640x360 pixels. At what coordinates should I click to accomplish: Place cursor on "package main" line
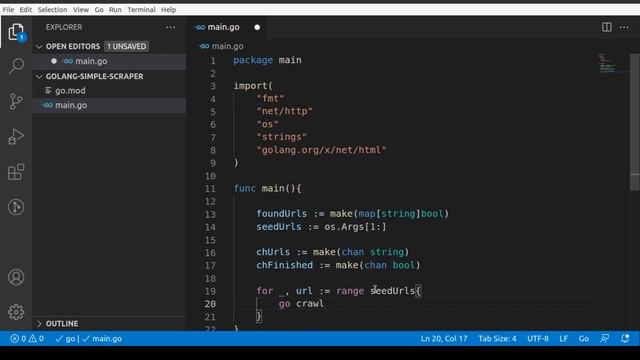(267, 60)
